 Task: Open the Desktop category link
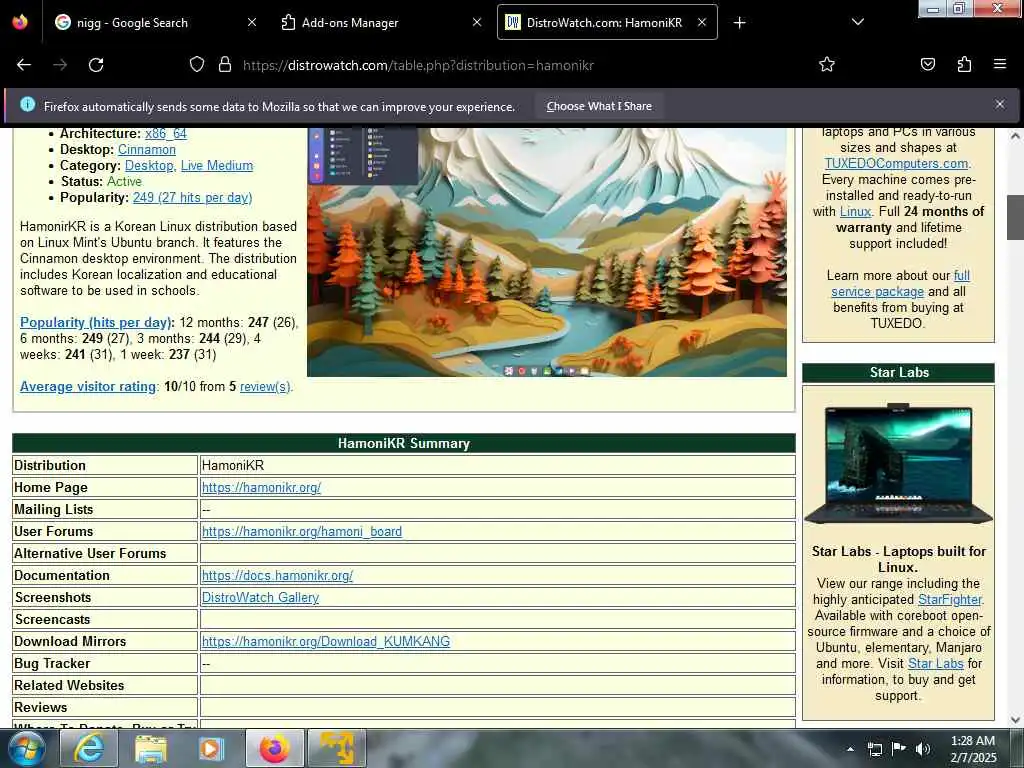(x=149, y=166)
